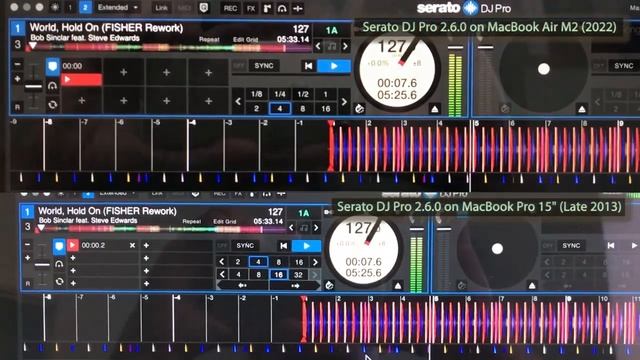Click beat jump forward arrow, bottom deck
Viewport: 640px width, 360px height.
295,286
